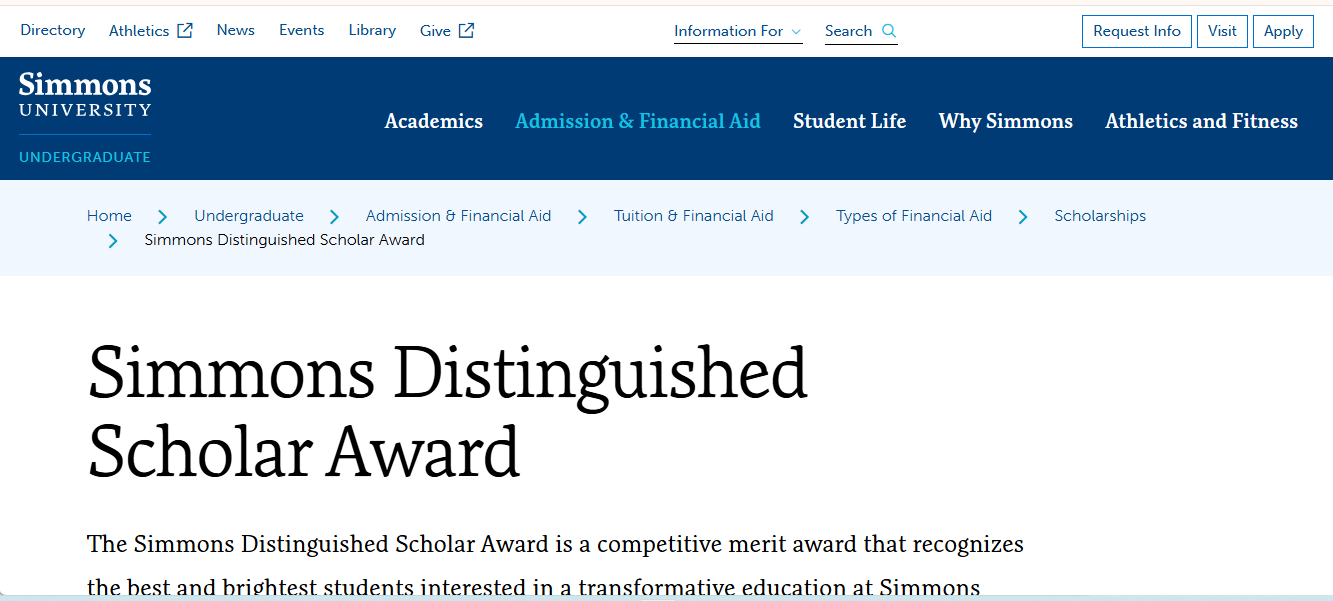Open the Academics menu

click(433, 121)
